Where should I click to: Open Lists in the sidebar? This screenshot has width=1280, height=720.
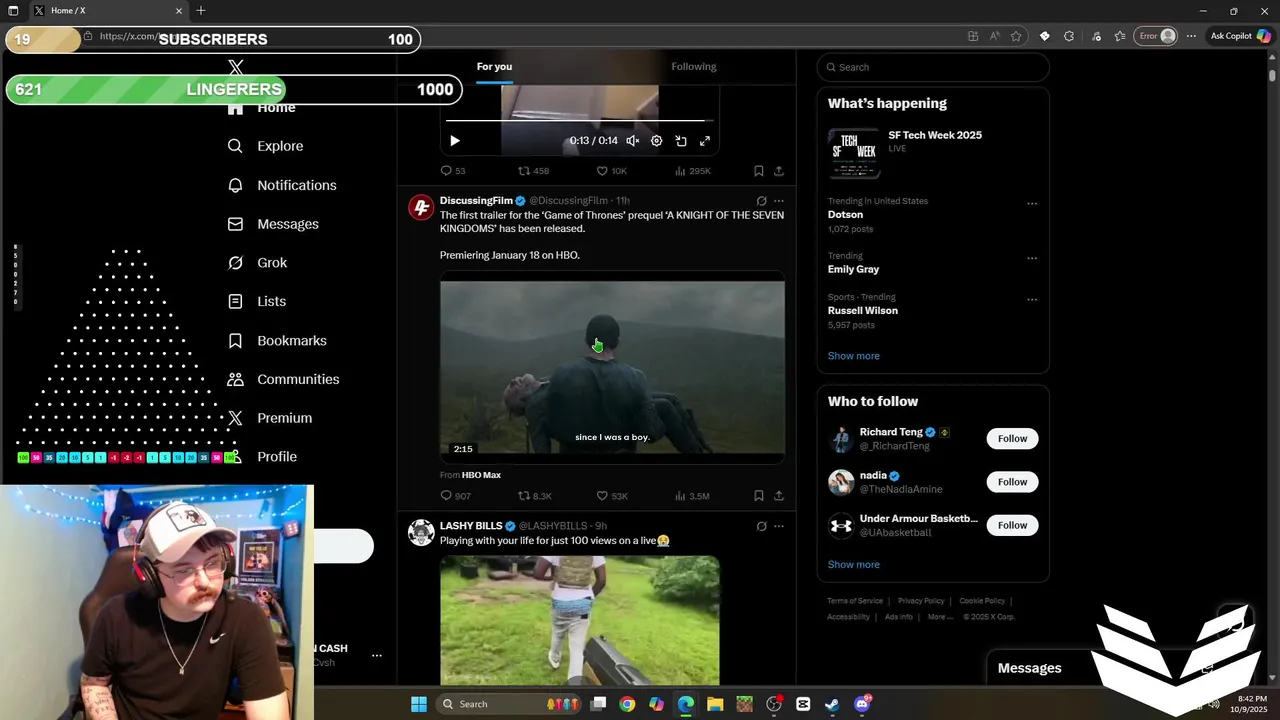(257, 301)
